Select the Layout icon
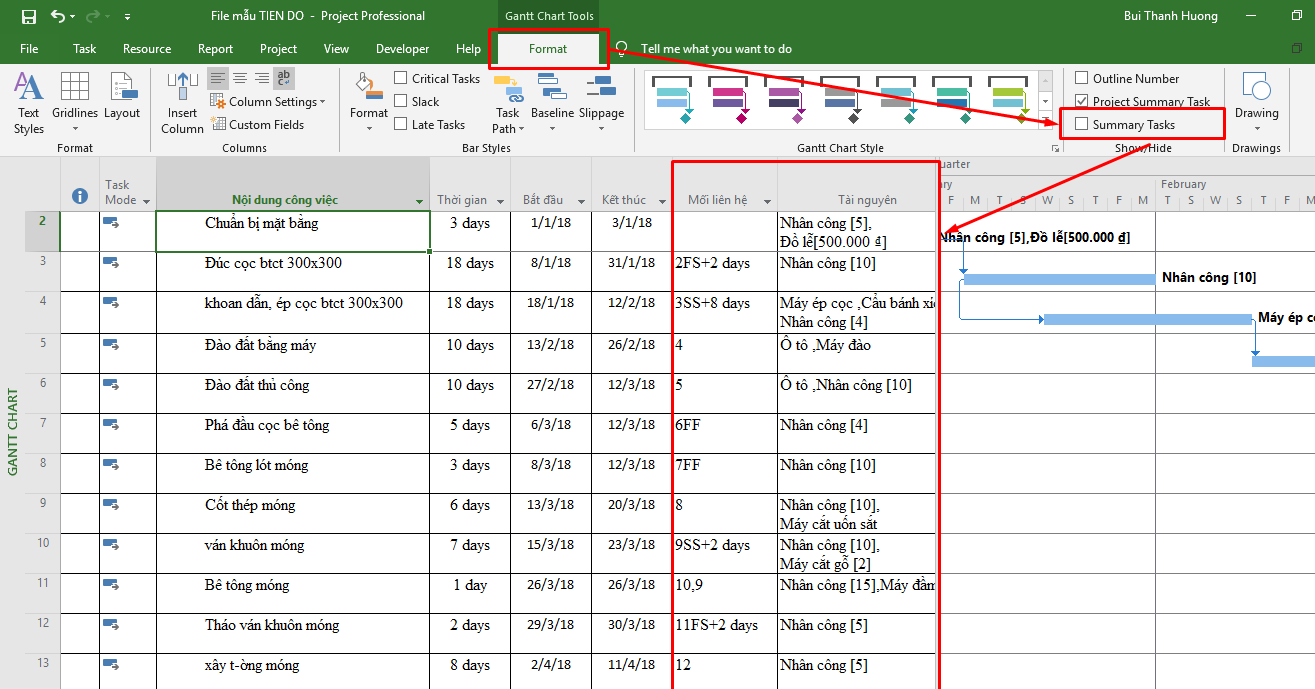1315x689 pixels. (x=122, y=95)
